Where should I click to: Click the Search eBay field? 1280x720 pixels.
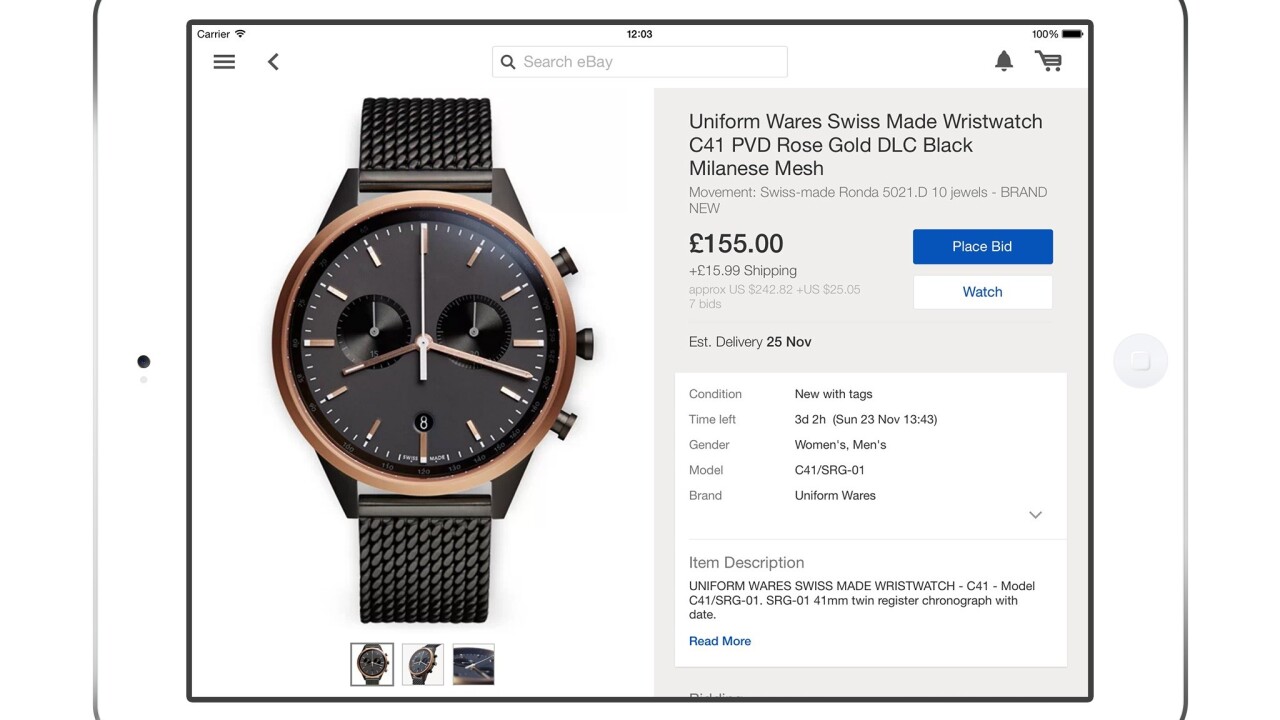pyautogui.click(x=640, y=62)
